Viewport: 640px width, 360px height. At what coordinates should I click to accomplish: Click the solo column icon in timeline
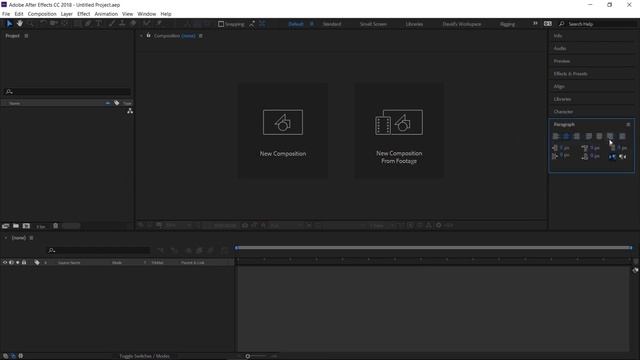18,262
